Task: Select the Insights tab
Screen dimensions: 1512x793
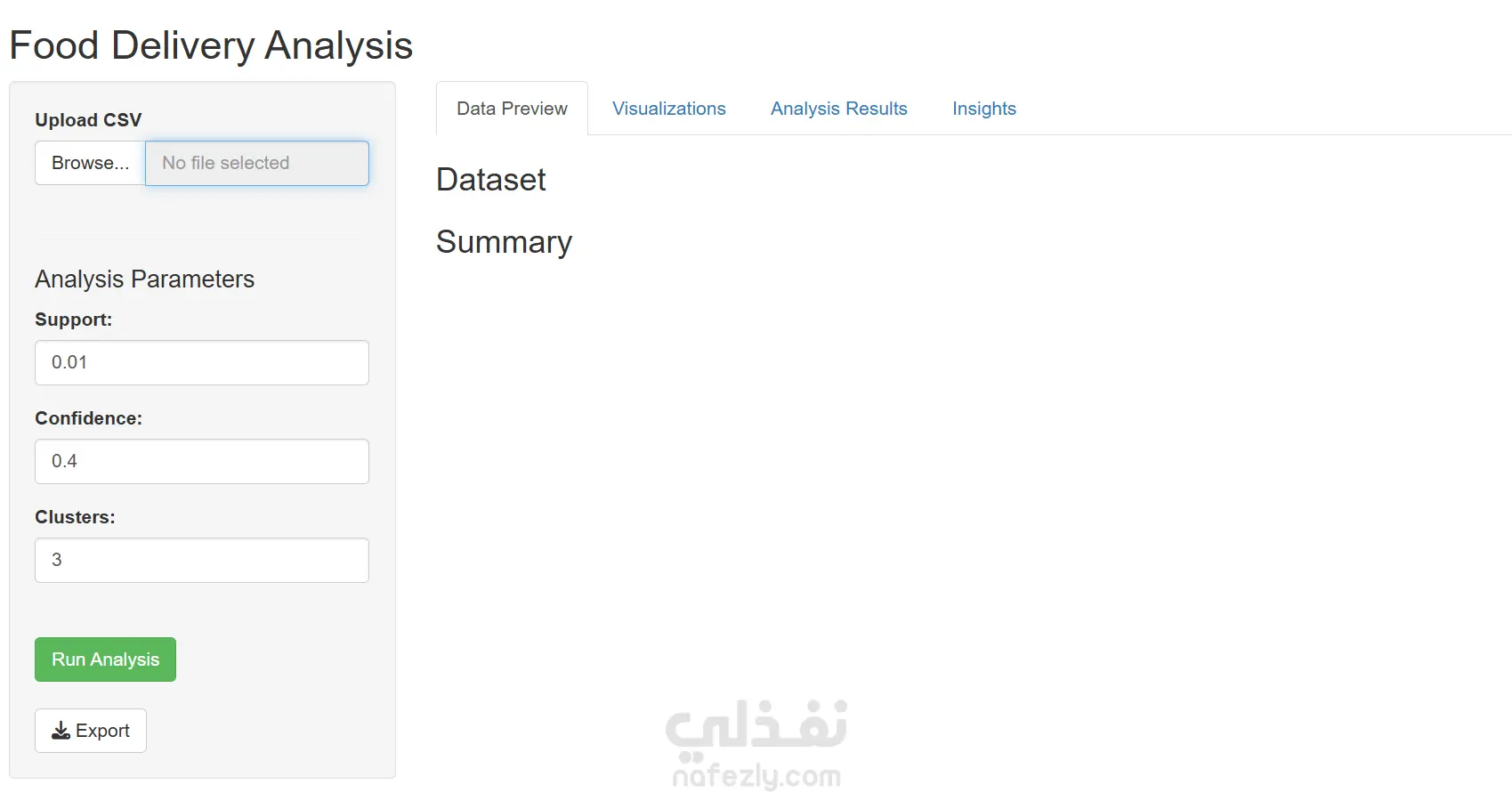Action: [x=983, y=109]
